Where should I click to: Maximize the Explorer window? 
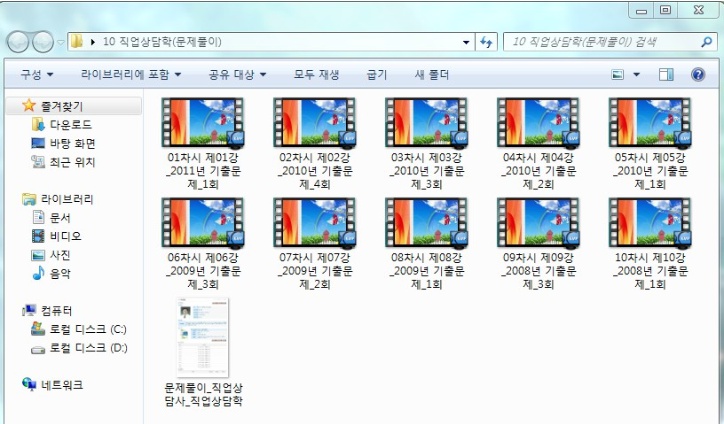coord(665,10)
